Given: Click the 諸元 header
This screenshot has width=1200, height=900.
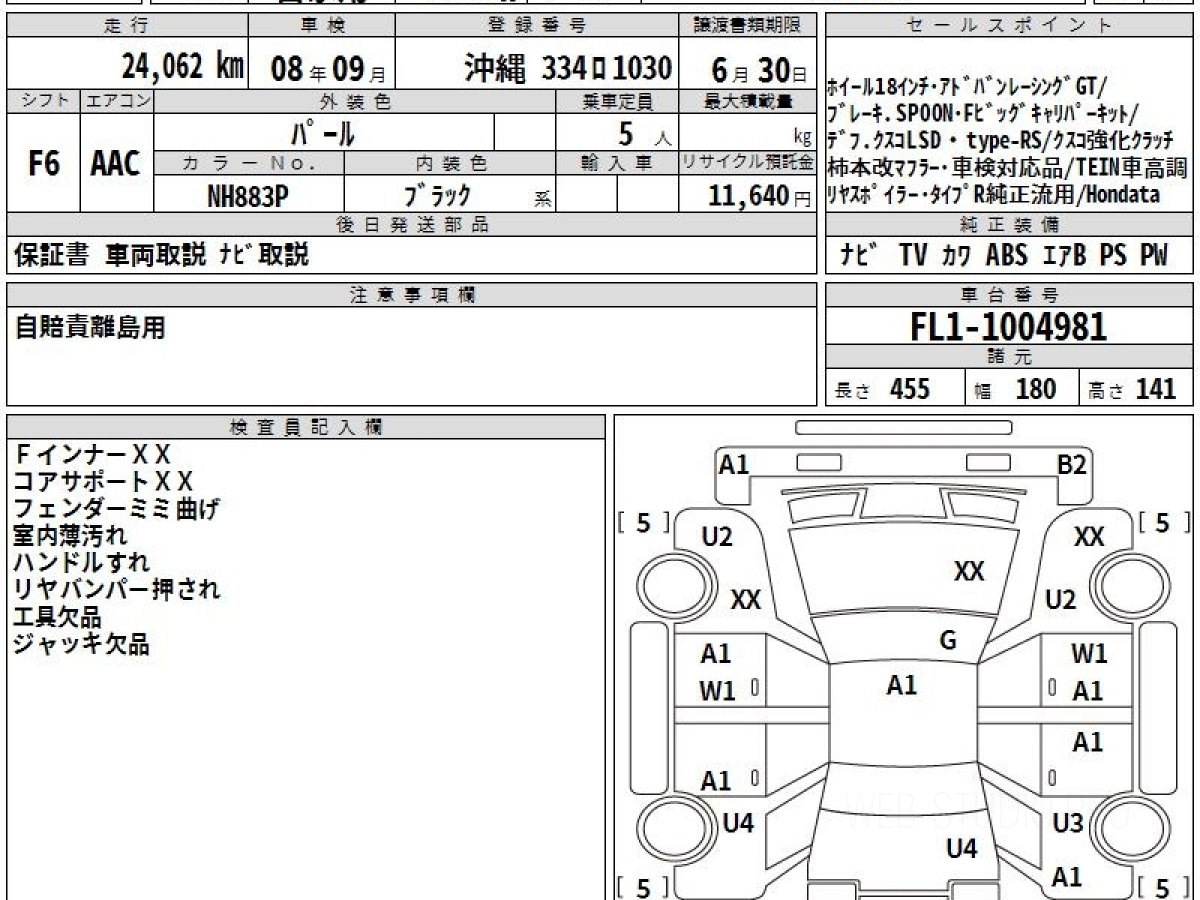Looking at the screenshot, I should click(x=1010, y=358).
